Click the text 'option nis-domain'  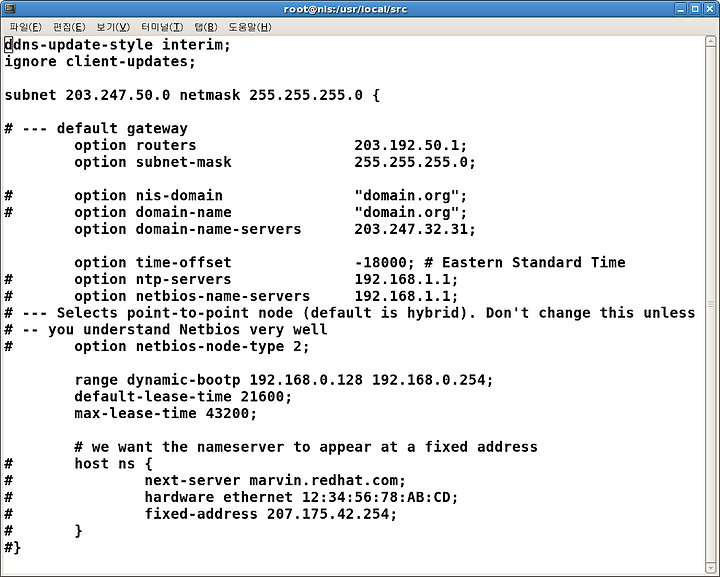(148, 196)
